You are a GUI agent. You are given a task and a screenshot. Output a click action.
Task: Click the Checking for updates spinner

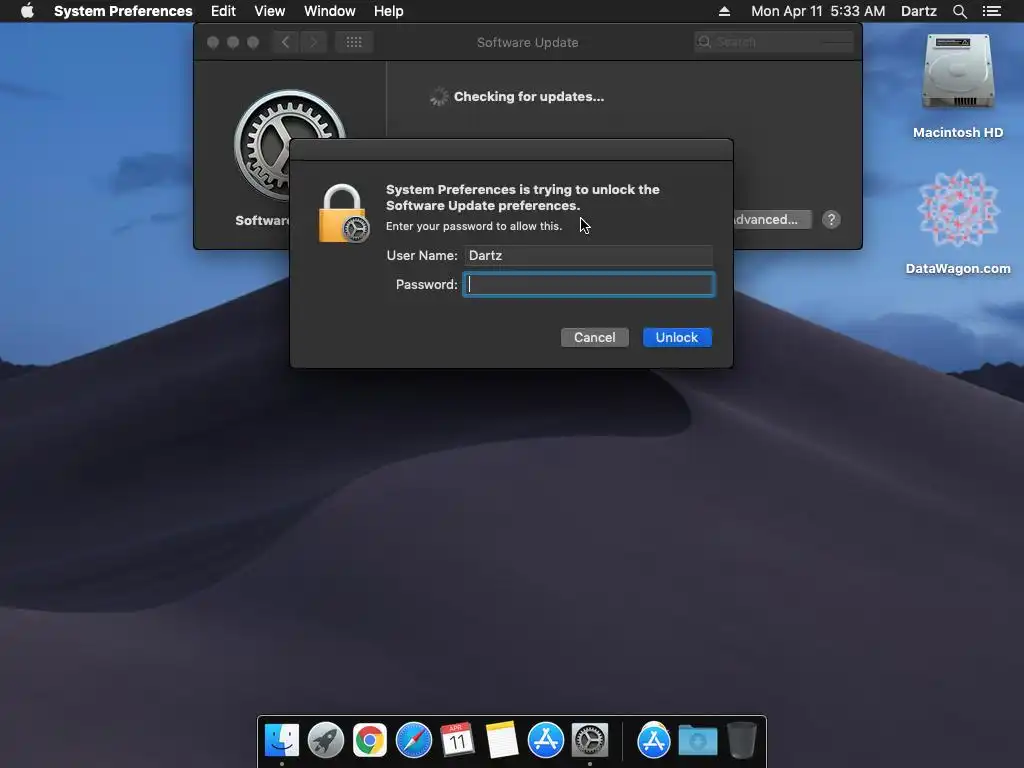point(438,97)
